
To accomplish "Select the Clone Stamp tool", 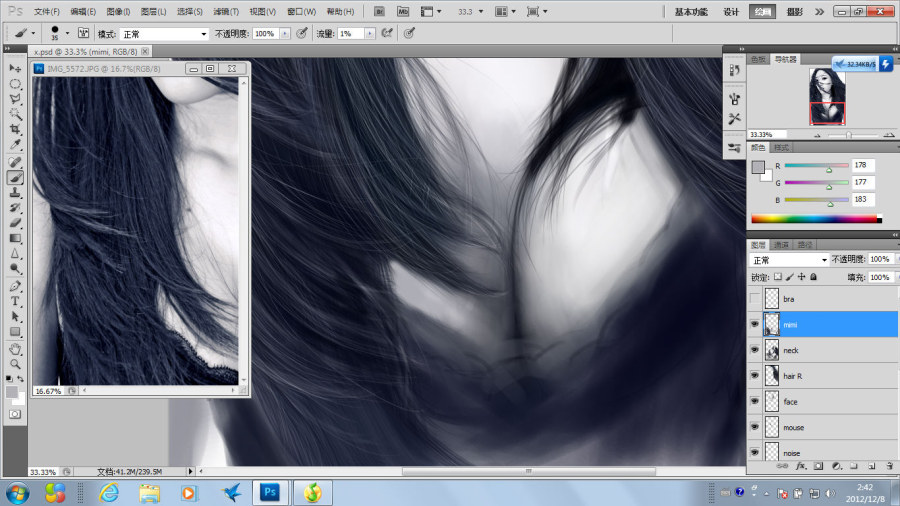I will click(x=15, y=193).
